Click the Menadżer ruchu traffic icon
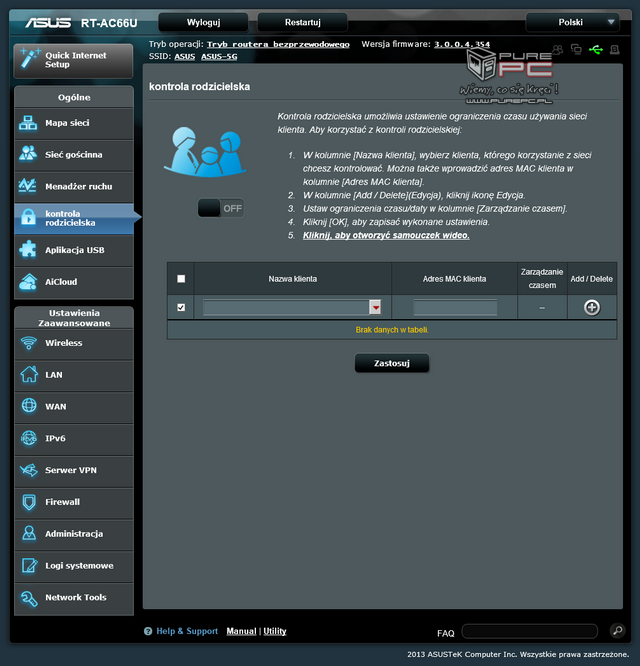This screenshot has width=640, height=666. click(28, 186)
